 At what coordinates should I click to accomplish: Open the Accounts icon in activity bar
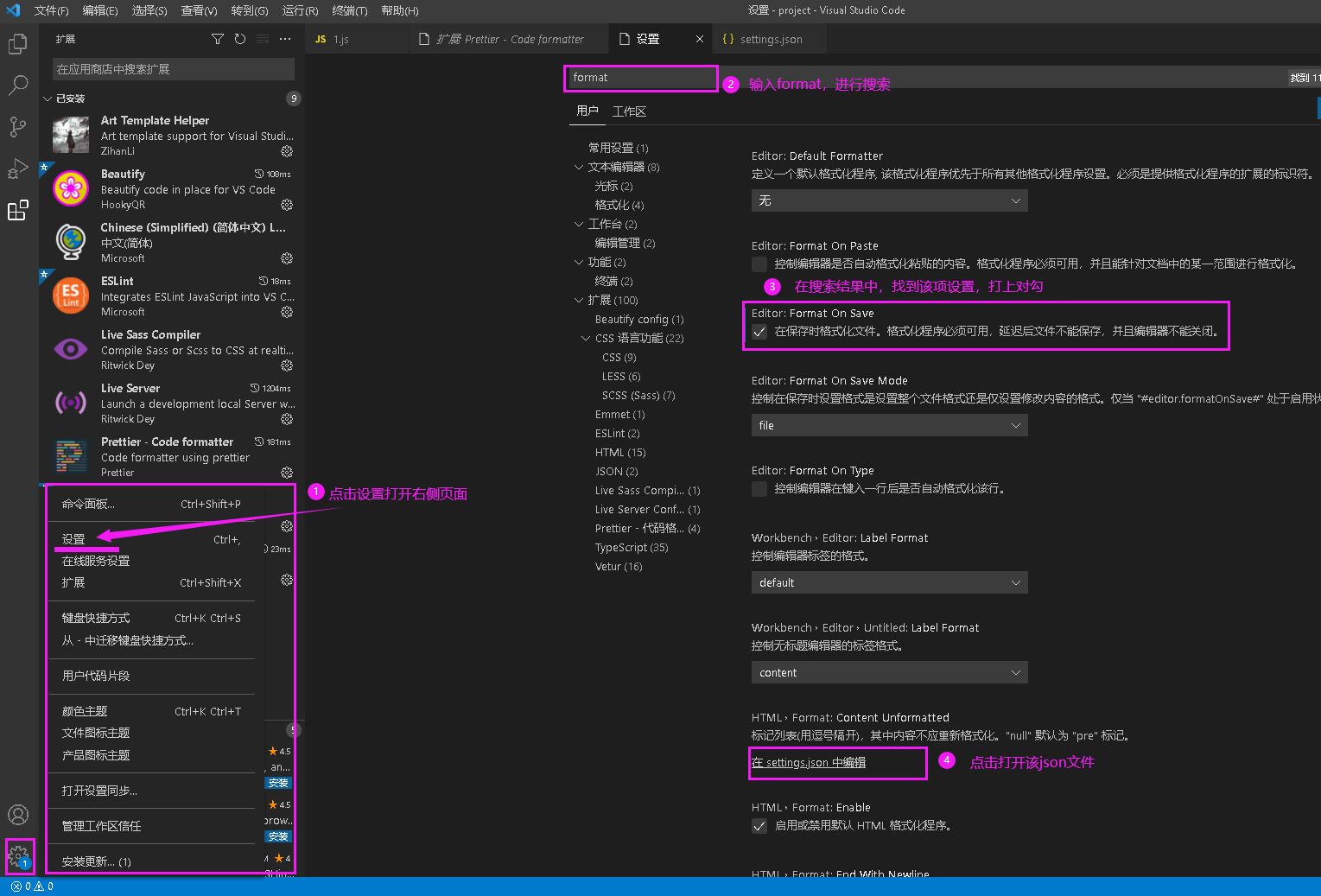[x=17, y=815]
